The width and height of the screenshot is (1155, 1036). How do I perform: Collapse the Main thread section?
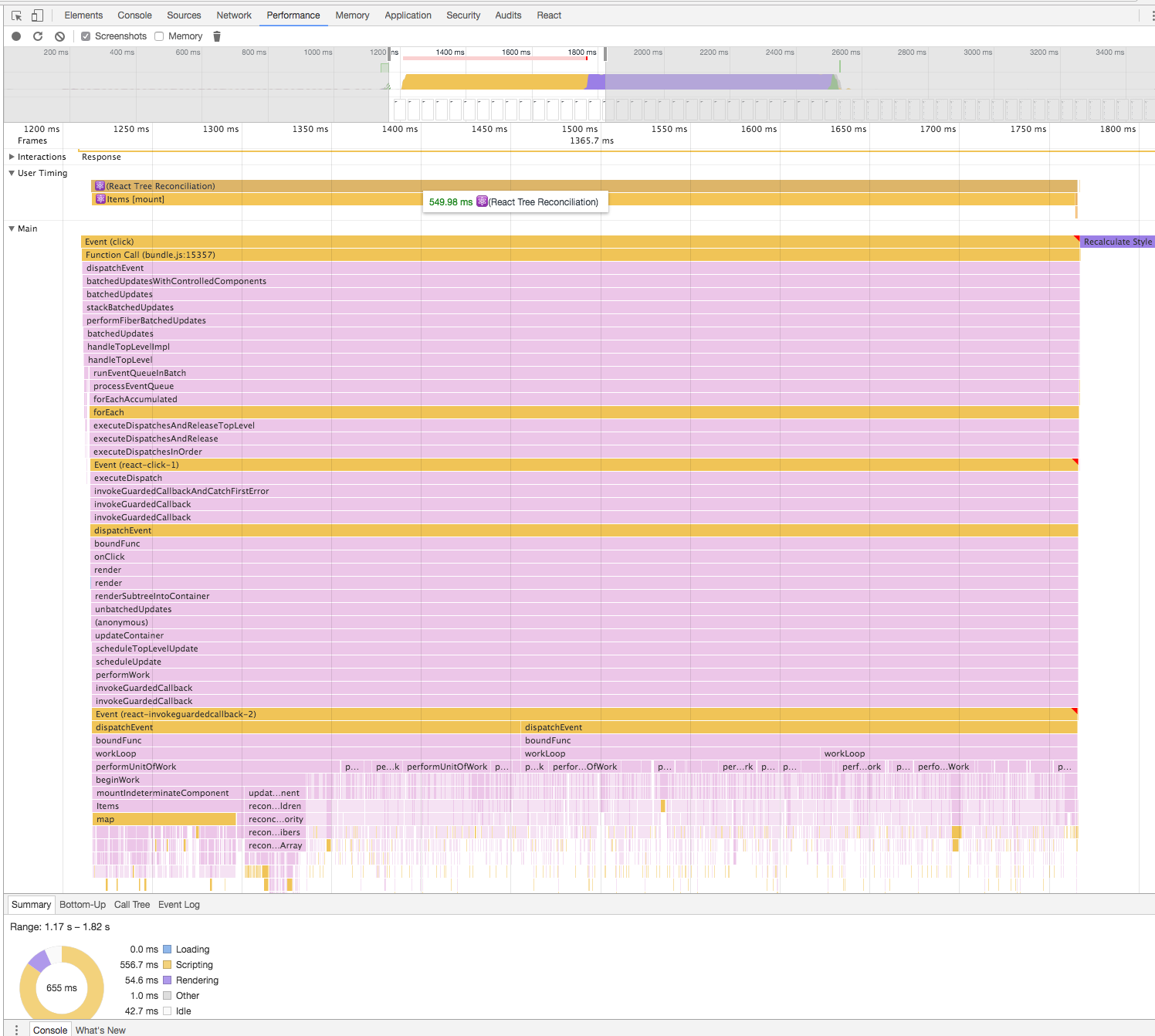[11, 229]
